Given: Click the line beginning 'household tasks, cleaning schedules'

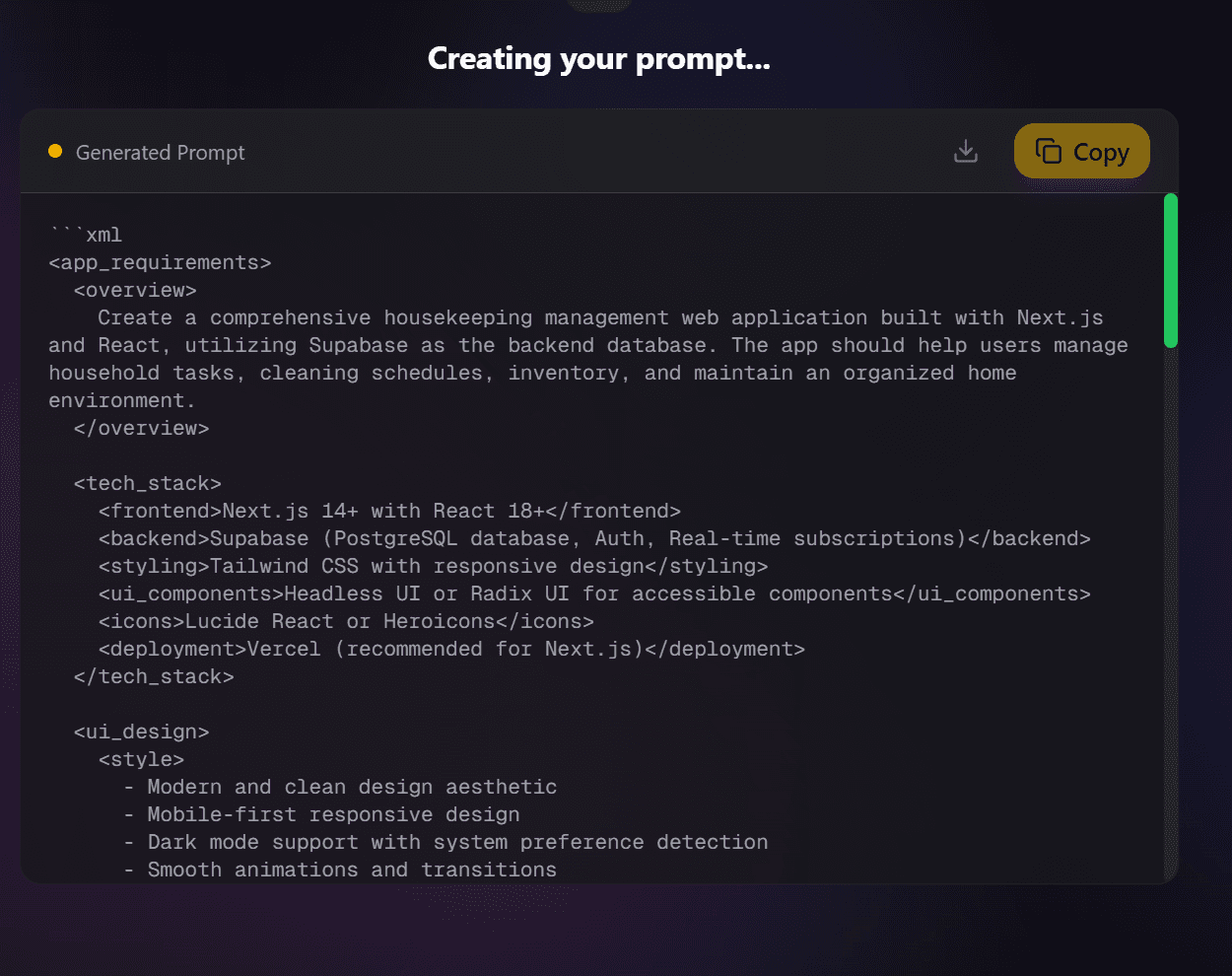Looking at the screenshot, I should tap(532, 374).
